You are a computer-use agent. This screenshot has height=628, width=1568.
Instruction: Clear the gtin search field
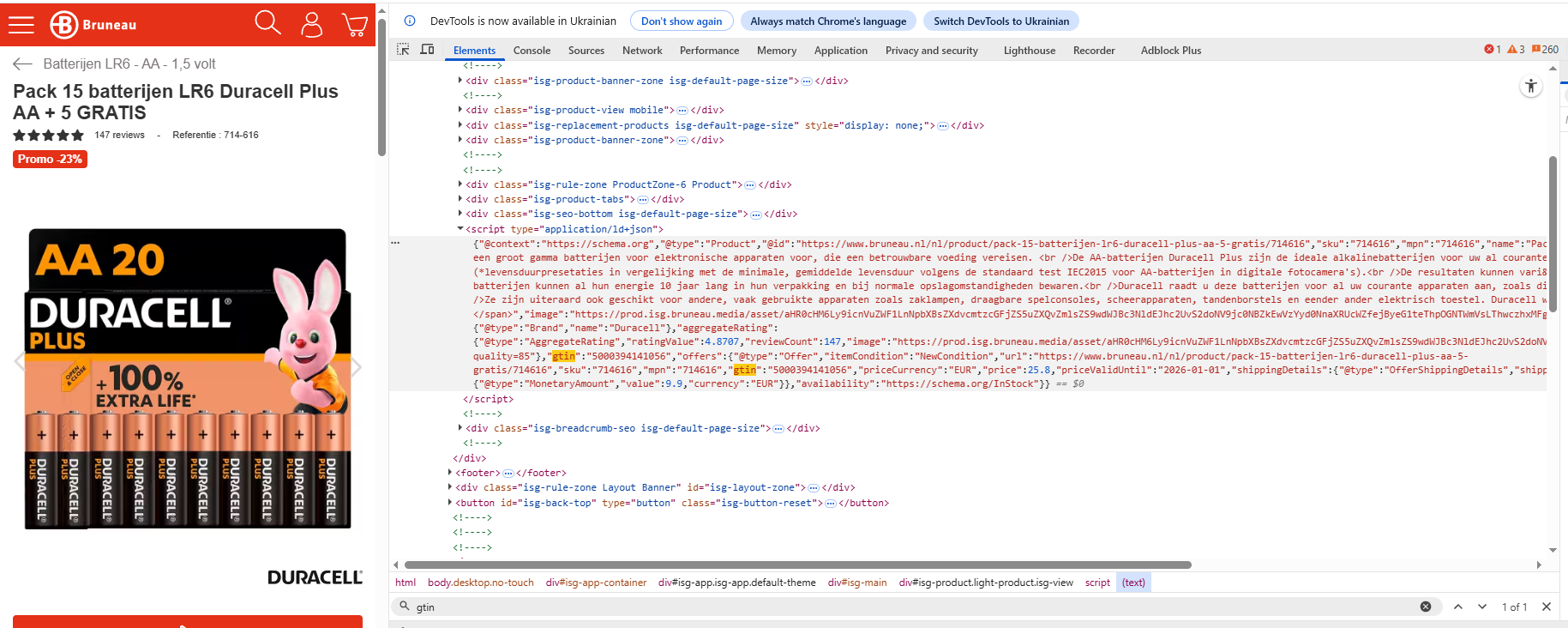[1426, 607]
